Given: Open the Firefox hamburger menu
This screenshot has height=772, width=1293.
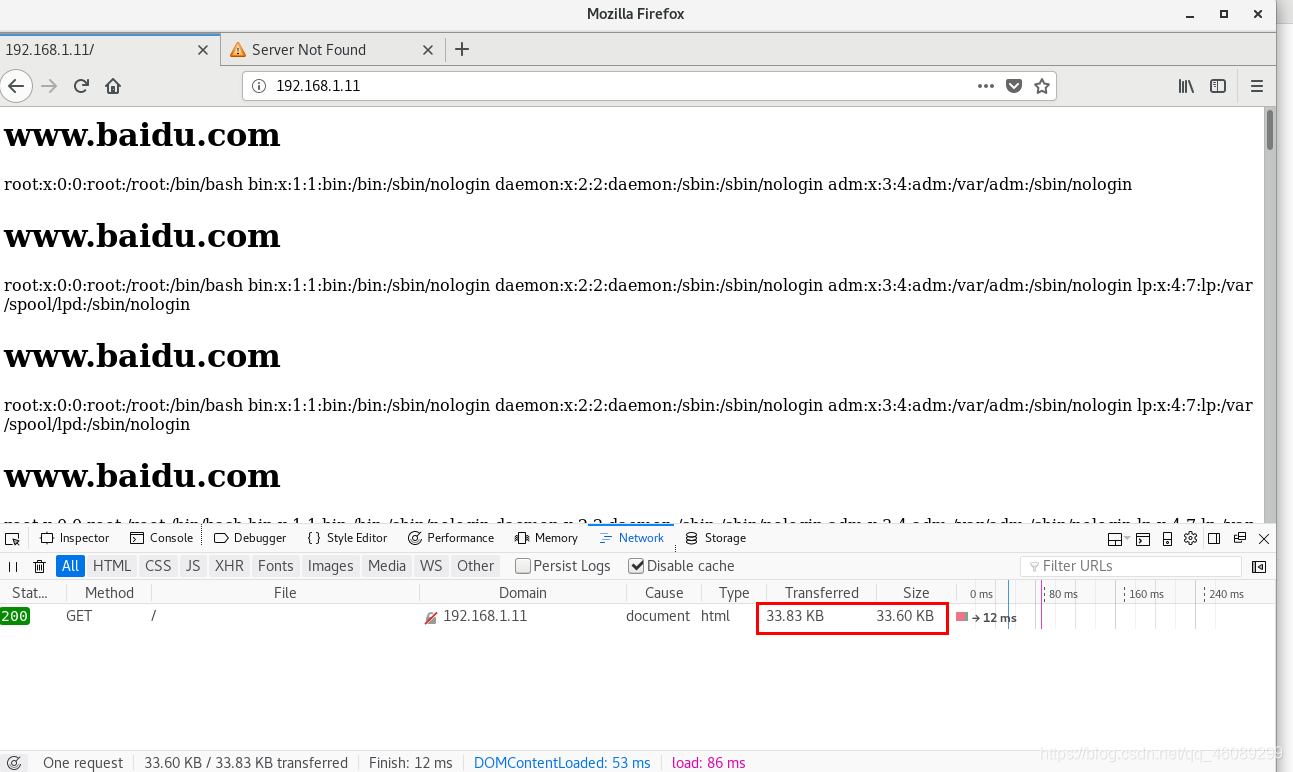Looking at the screenshot, I should (1257, 86).
